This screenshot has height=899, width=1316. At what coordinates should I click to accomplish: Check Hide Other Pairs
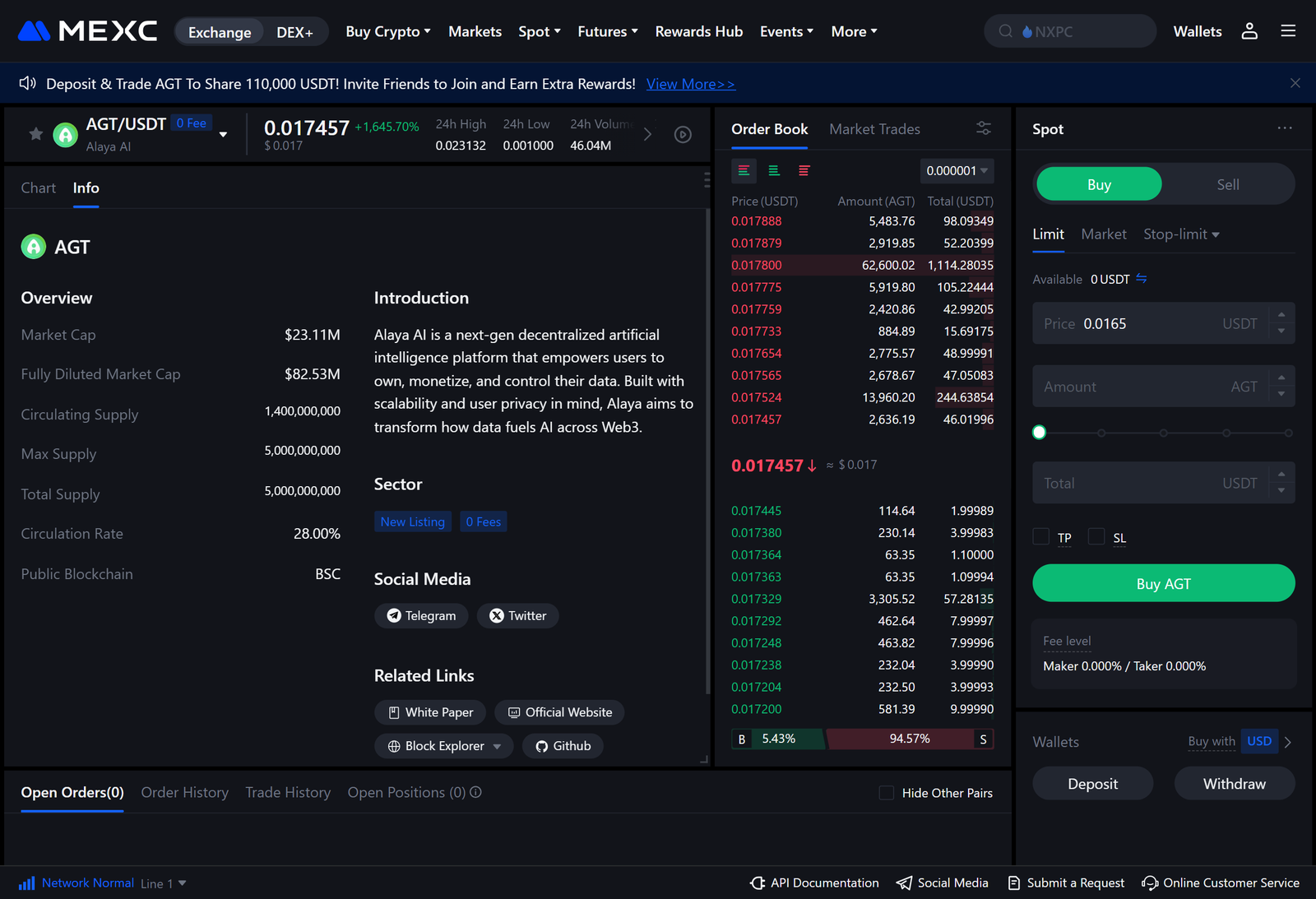(x=887, y=793)
